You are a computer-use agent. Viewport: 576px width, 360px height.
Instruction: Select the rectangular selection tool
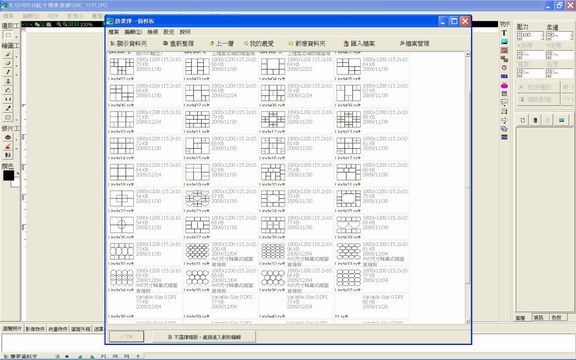coord(8,35)
